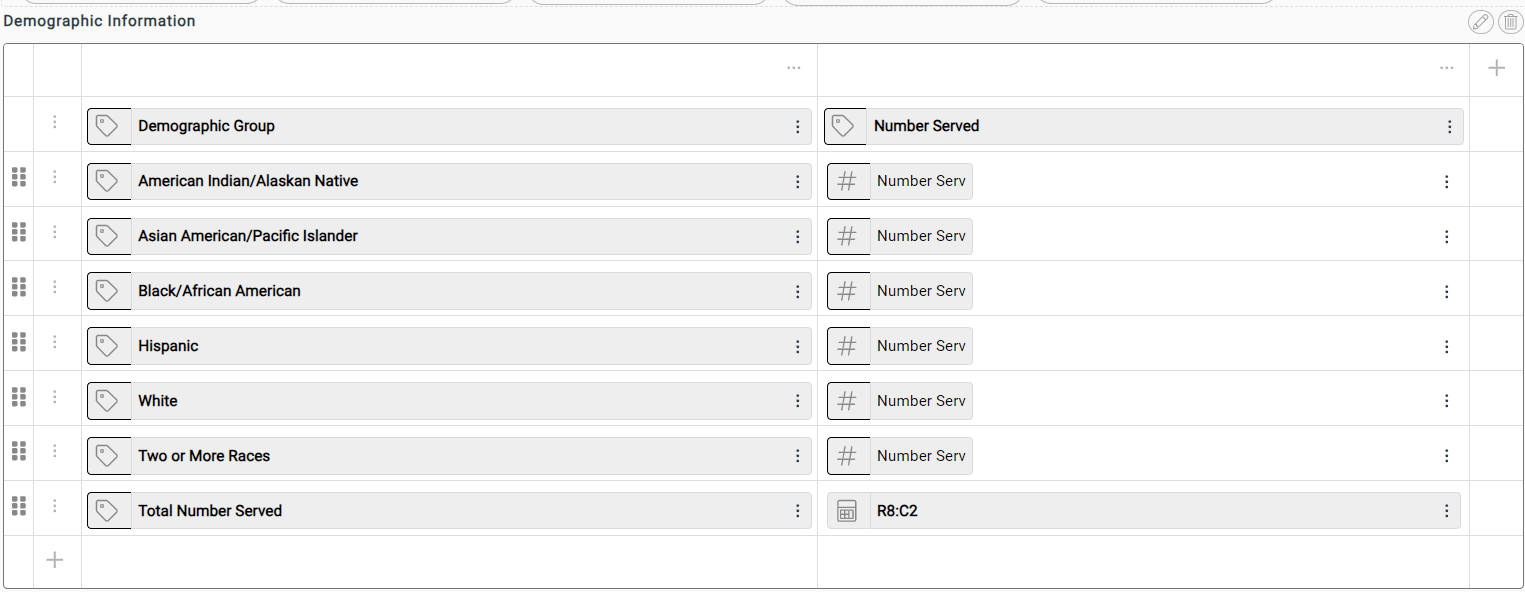Open kebab menu for White row number field
Screen dimensions: 1525x592
tap(1446, 401)
